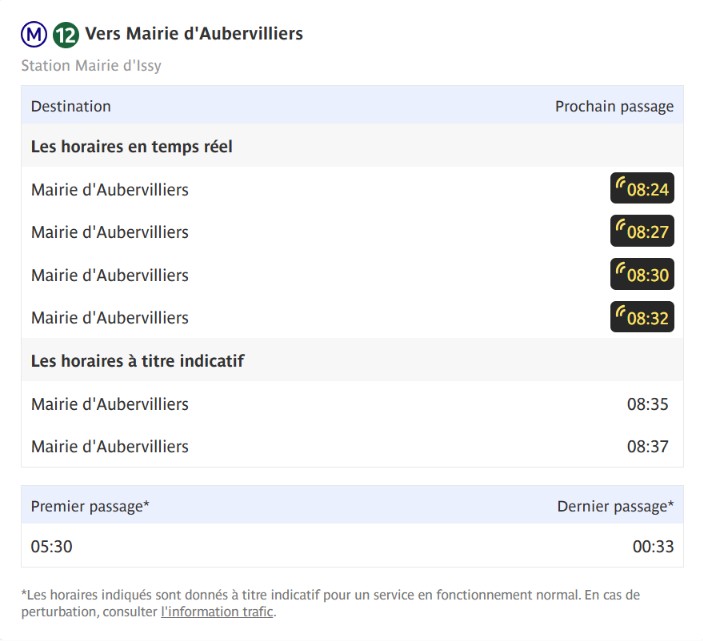Image resolution: width=703 pixels, height=641 pixels.
Task: Click the 08:24 real-time badge
Action: [642, 188]
